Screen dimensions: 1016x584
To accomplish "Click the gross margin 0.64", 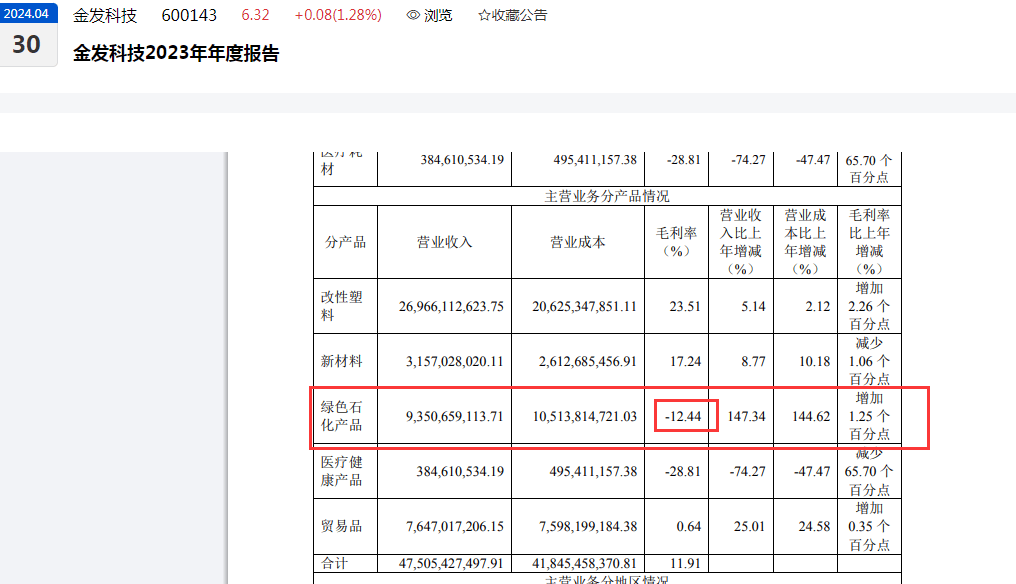I will click(x=689, y=527).
